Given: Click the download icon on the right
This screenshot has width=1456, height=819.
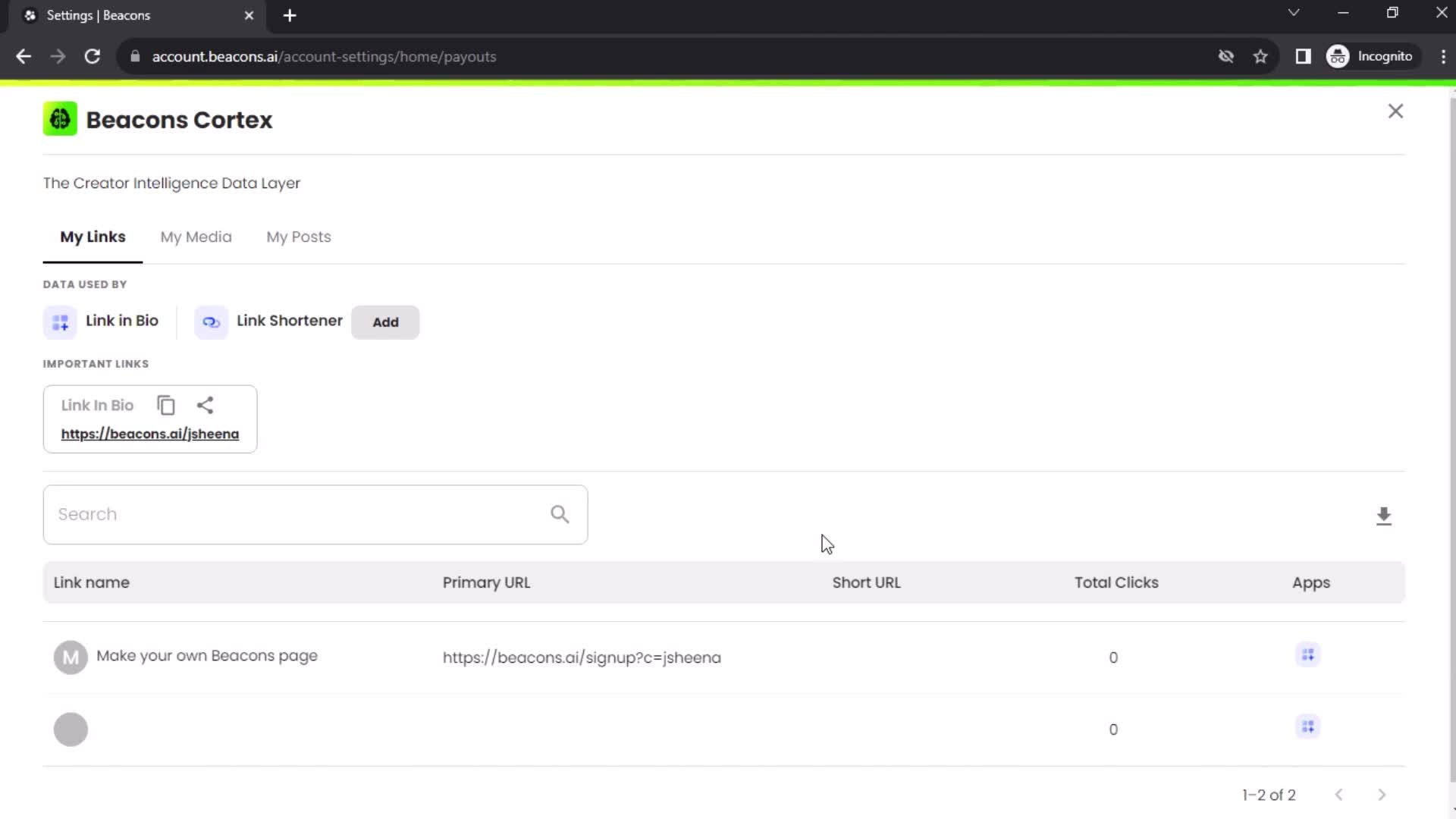Looking at the screenshot, I should 1385,515.
